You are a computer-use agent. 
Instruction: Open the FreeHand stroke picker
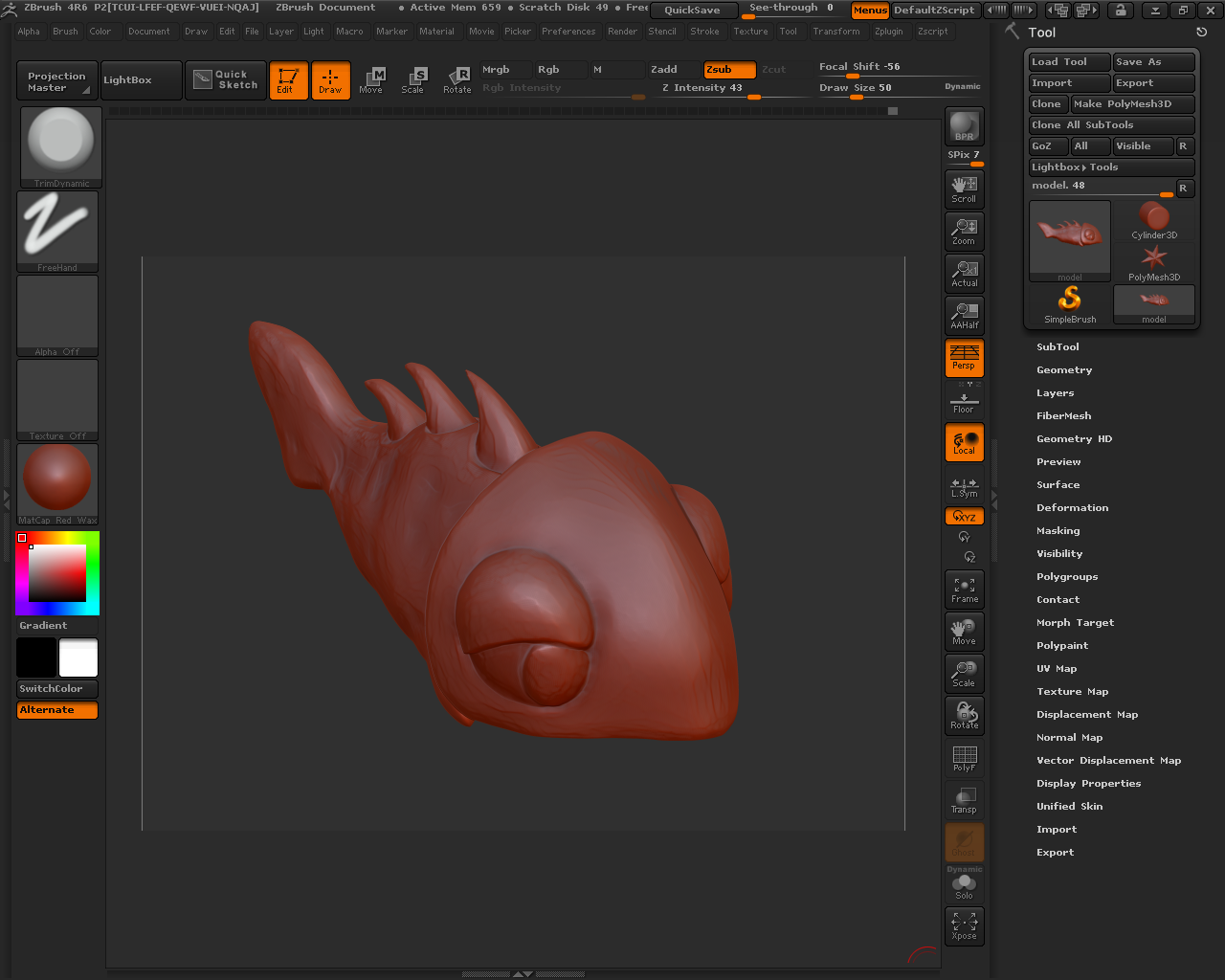57,232
